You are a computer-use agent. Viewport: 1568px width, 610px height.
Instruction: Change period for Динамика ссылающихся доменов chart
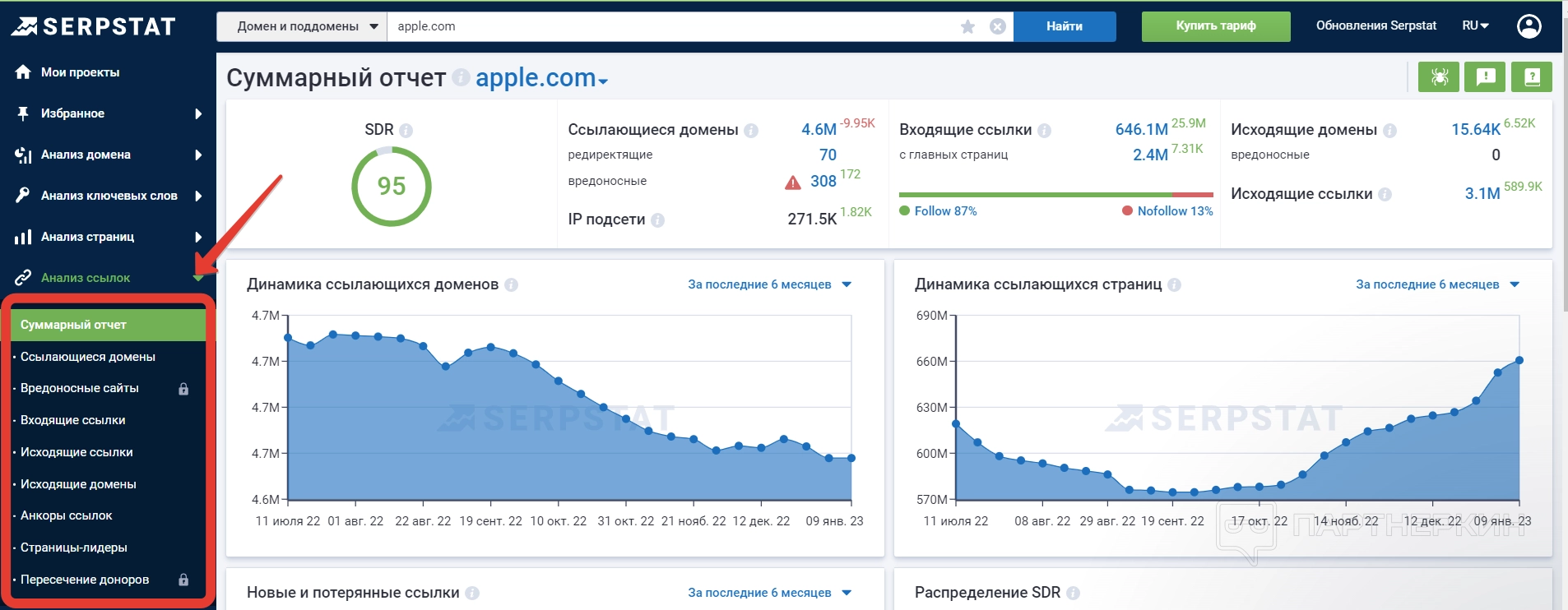[769, 284]
